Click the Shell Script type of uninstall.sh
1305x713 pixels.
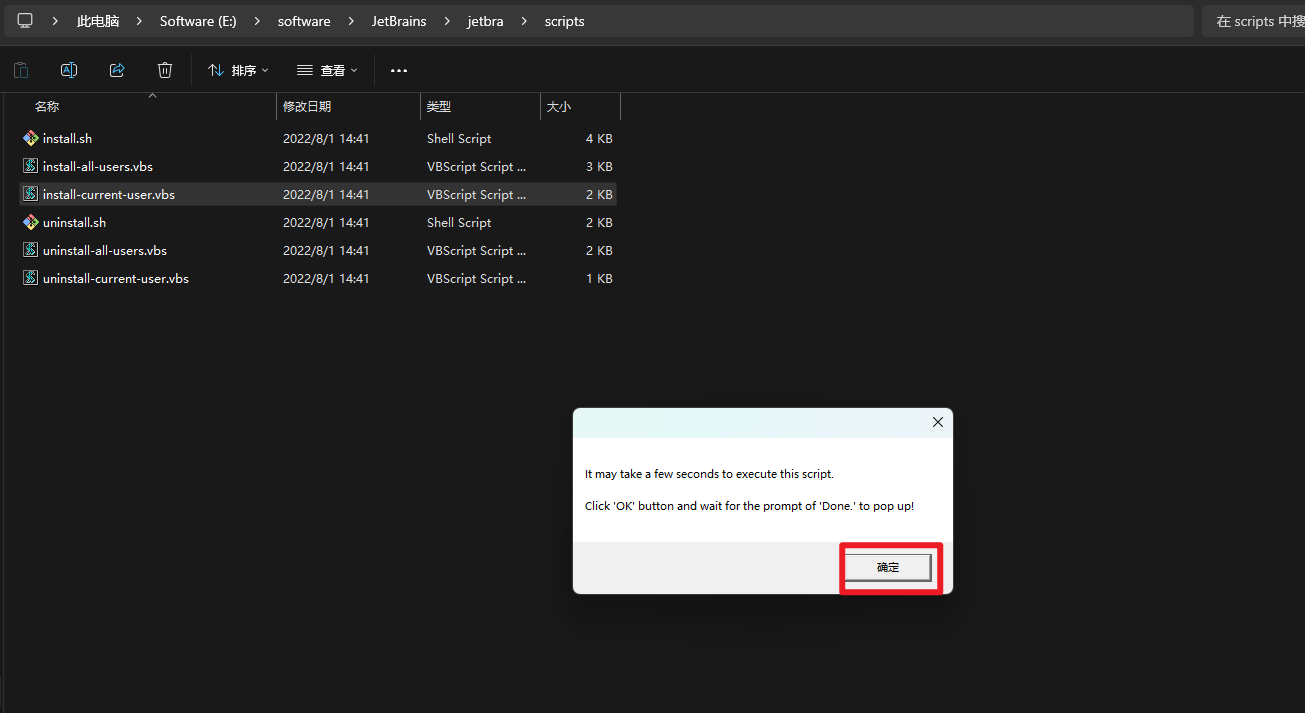coord(459,223)
